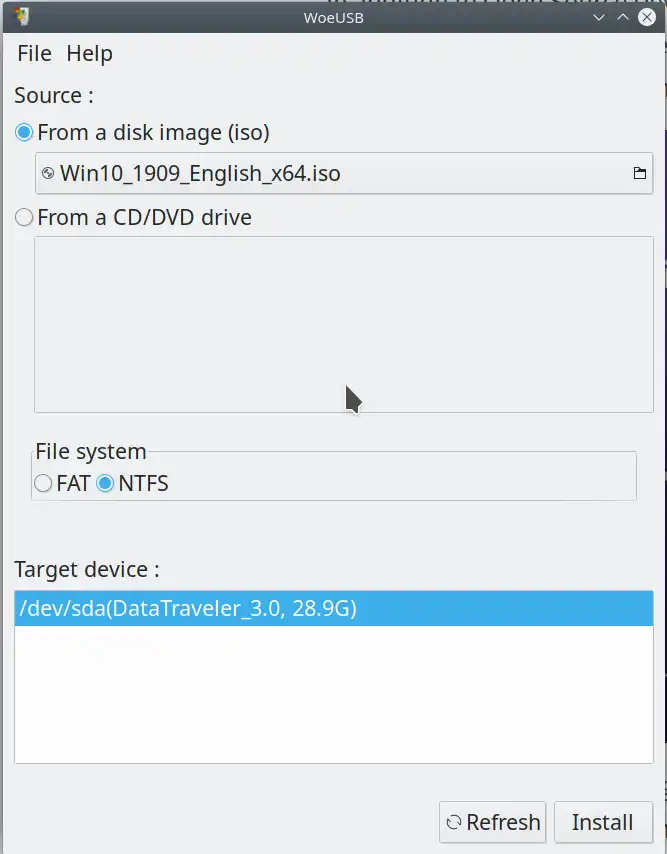Click the Install button

603,822
